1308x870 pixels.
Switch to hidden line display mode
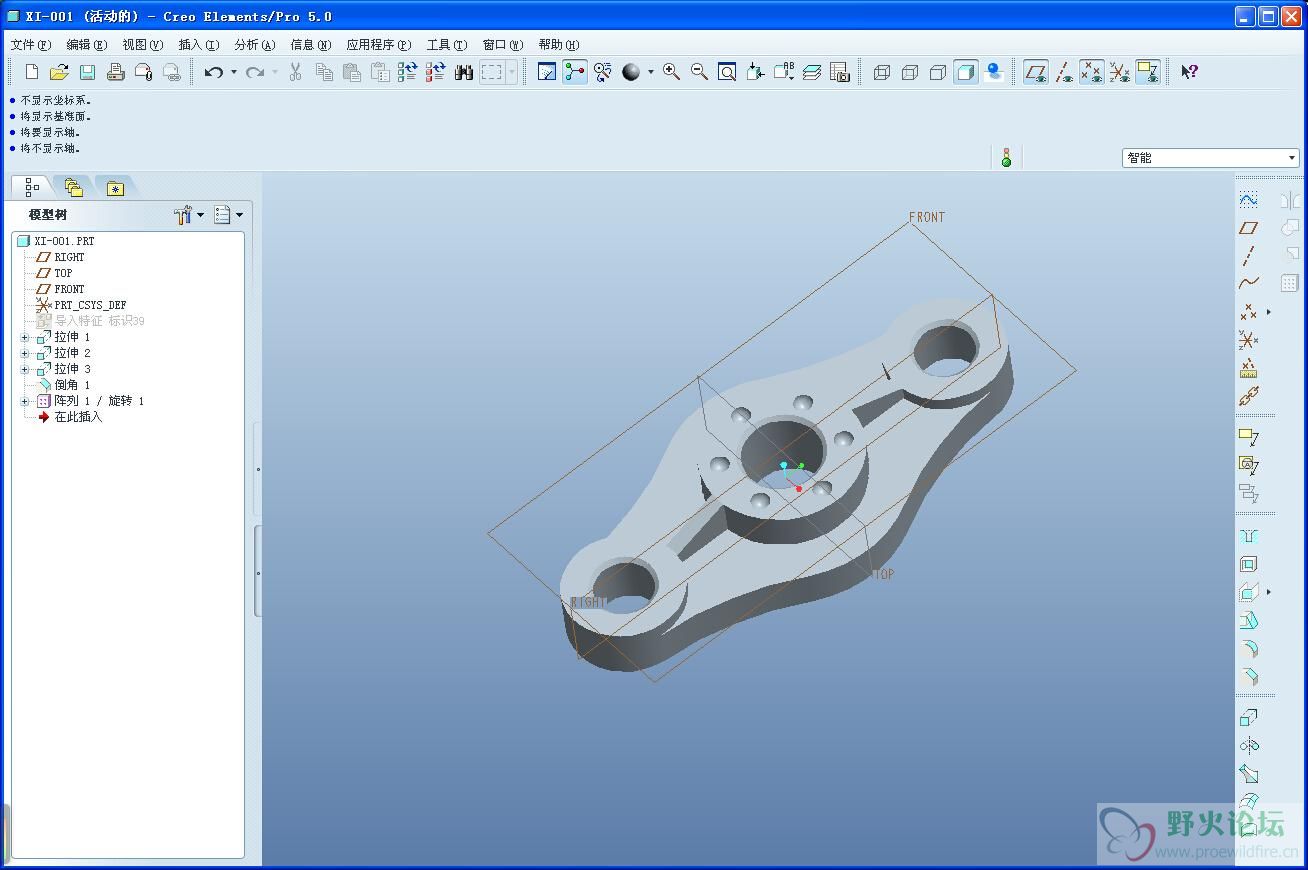(x=910, y=72)
